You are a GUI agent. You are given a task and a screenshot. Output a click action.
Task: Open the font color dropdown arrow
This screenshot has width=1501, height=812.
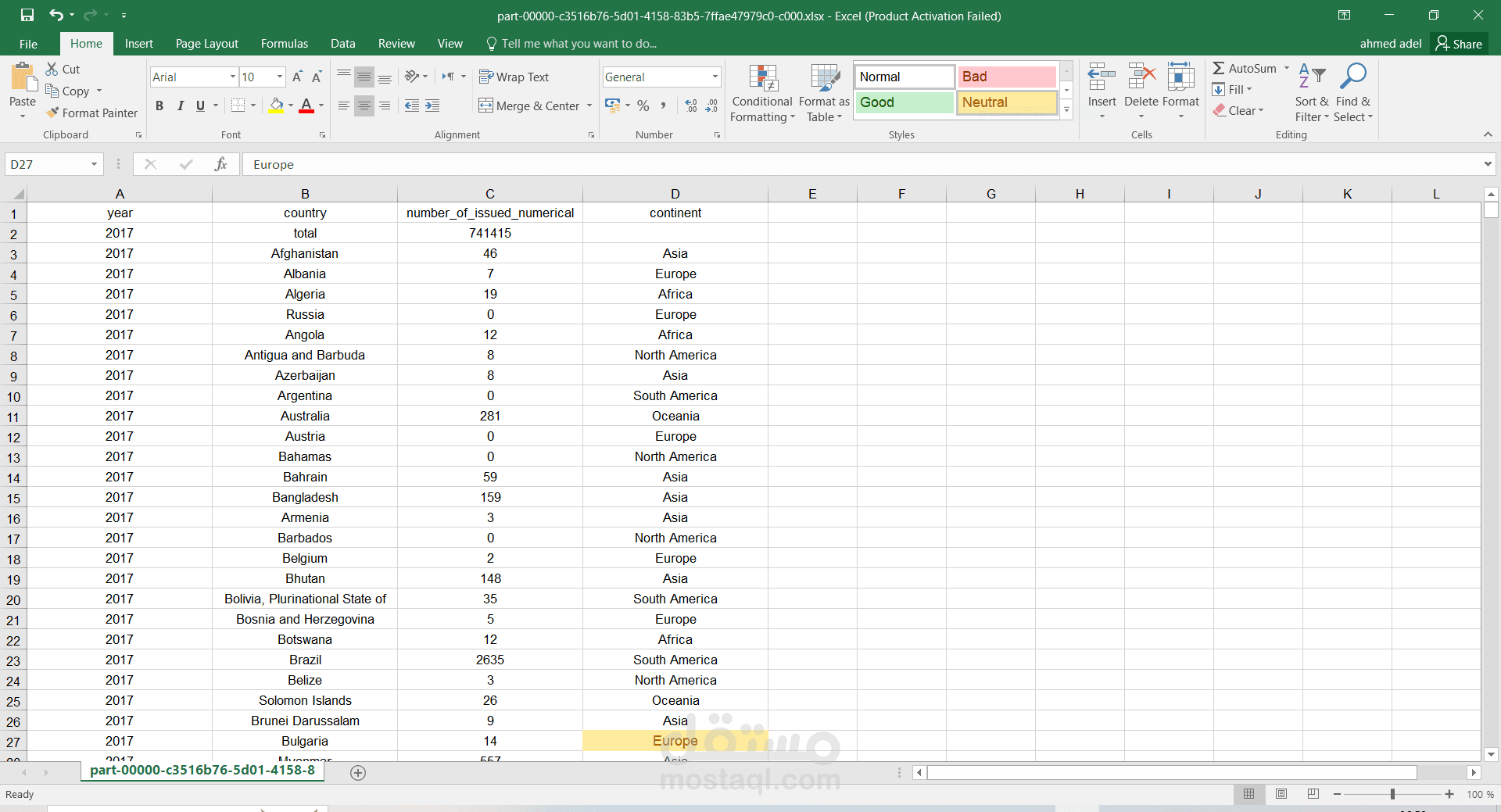[x=321, y=106]
